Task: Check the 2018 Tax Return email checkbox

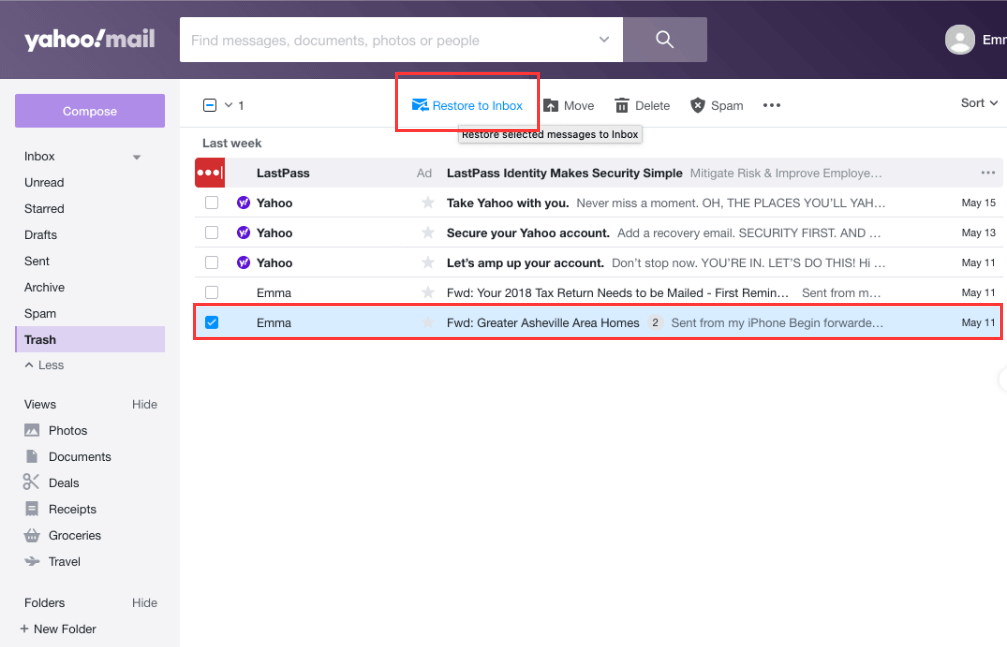Action: tap(212, 293)
